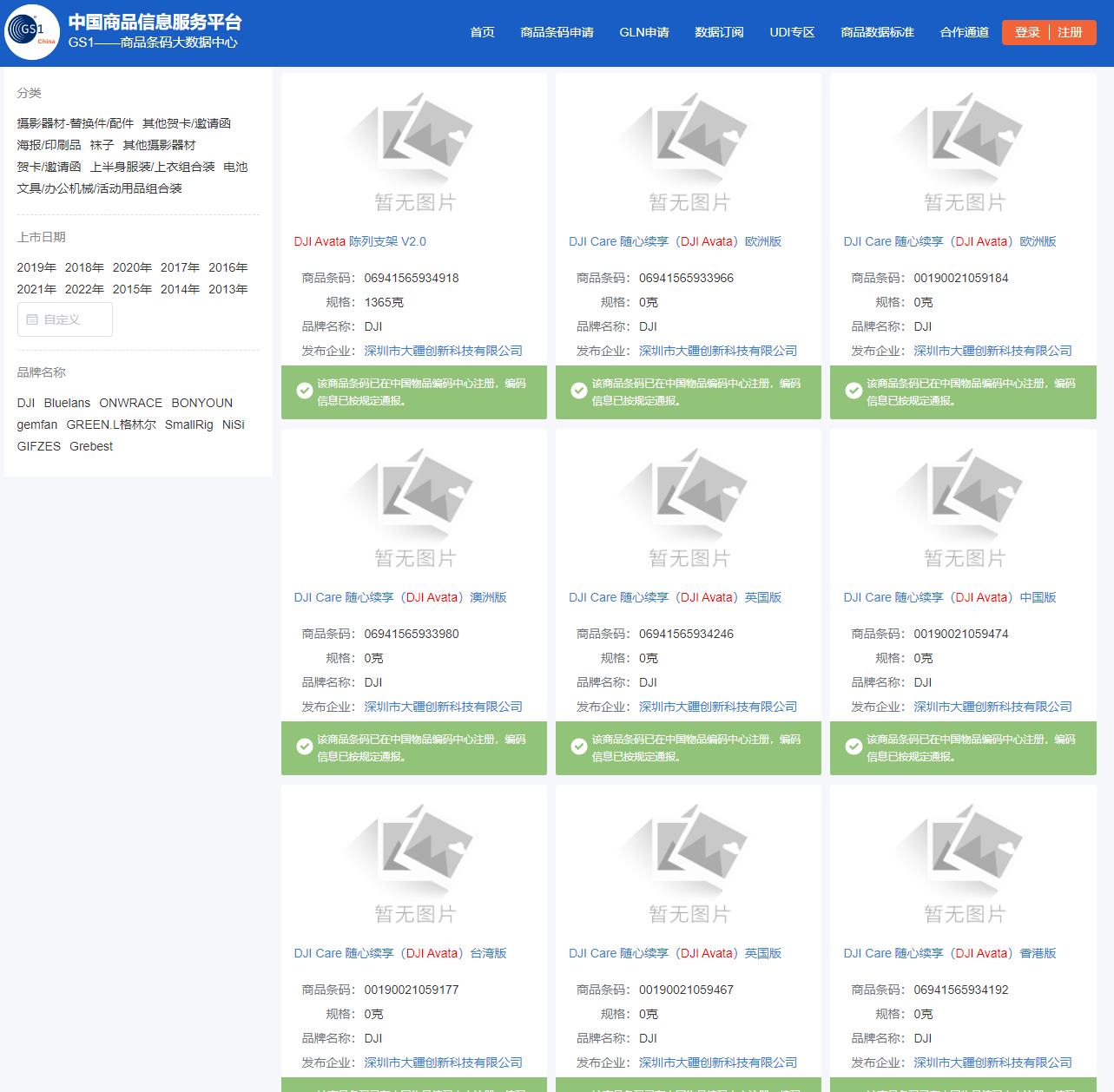The height and width of the screenshot is (1092, 1114).
Task: Select barcode text 00190021059474
Action: (x=961, y=634)
